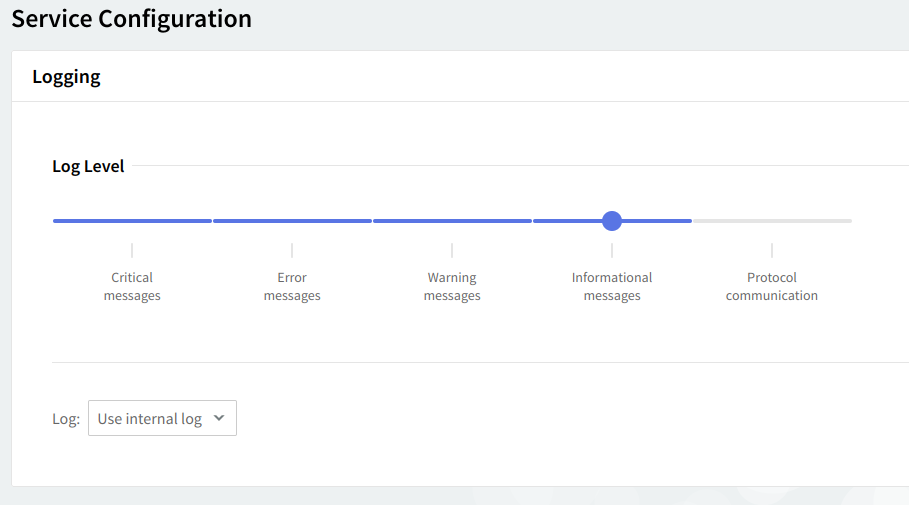Click the gray slider track segment for Protocol
Image resolution: width=909 pixels, height=505 pixels.
(772, 221)
